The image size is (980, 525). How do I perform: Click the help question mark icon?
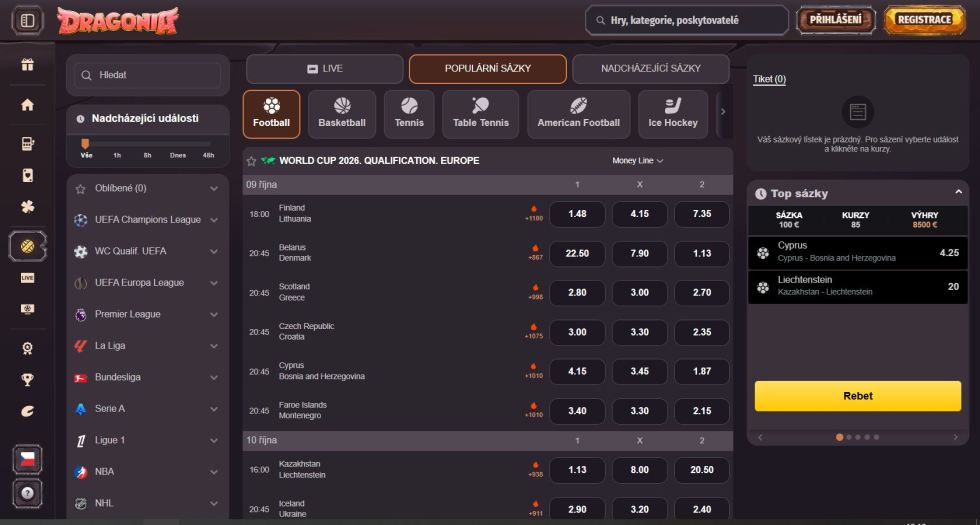(27, 493)
